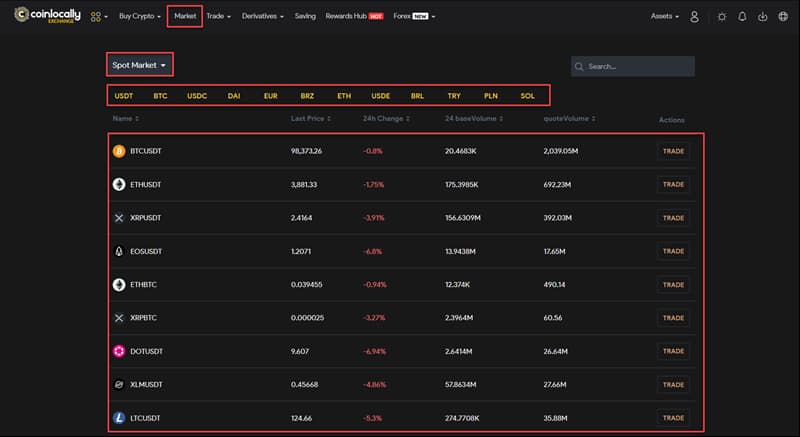Image resolution: width=800 pixels, height=437 pixels.
Task: Click TRADE button for ETHBTC
Action: coord(673,285)
